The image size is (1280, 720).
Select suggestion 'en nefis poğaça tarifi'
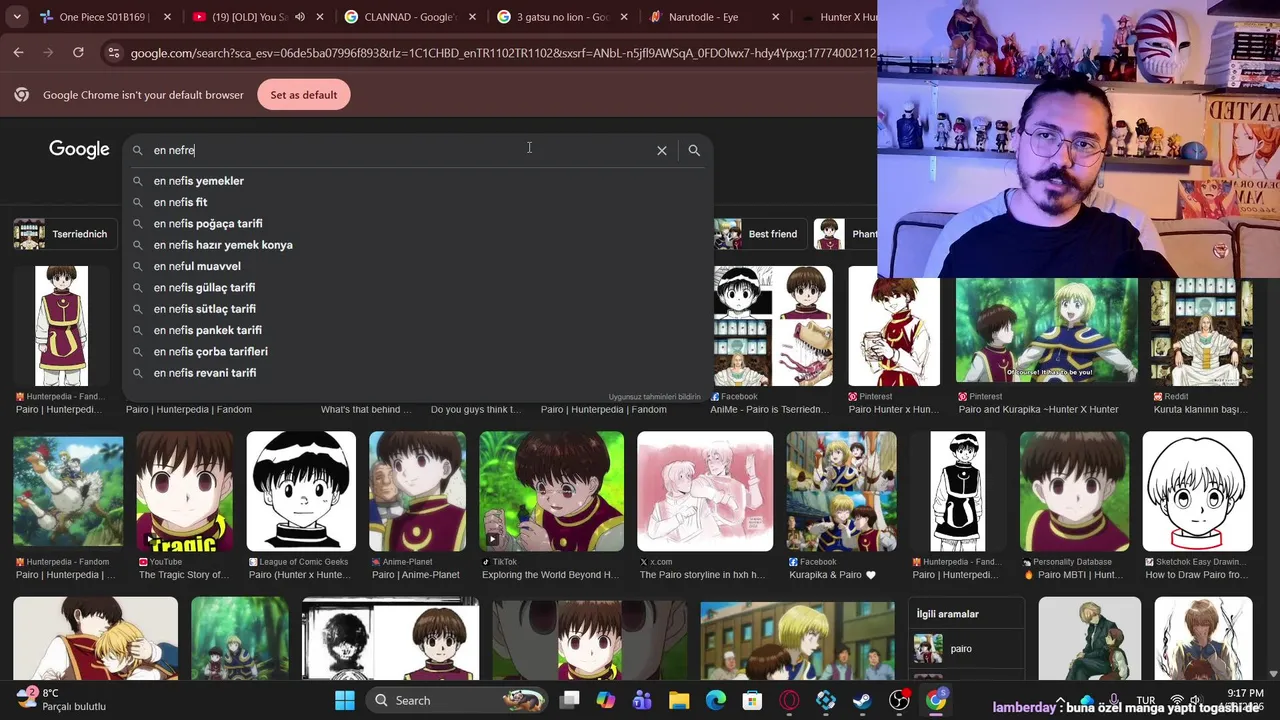click(417, 224)
